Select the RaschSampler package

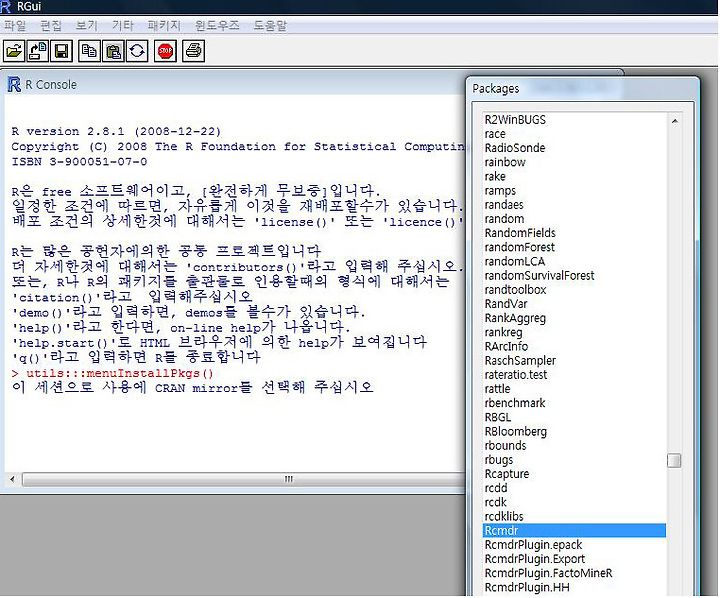click(574, 361)
